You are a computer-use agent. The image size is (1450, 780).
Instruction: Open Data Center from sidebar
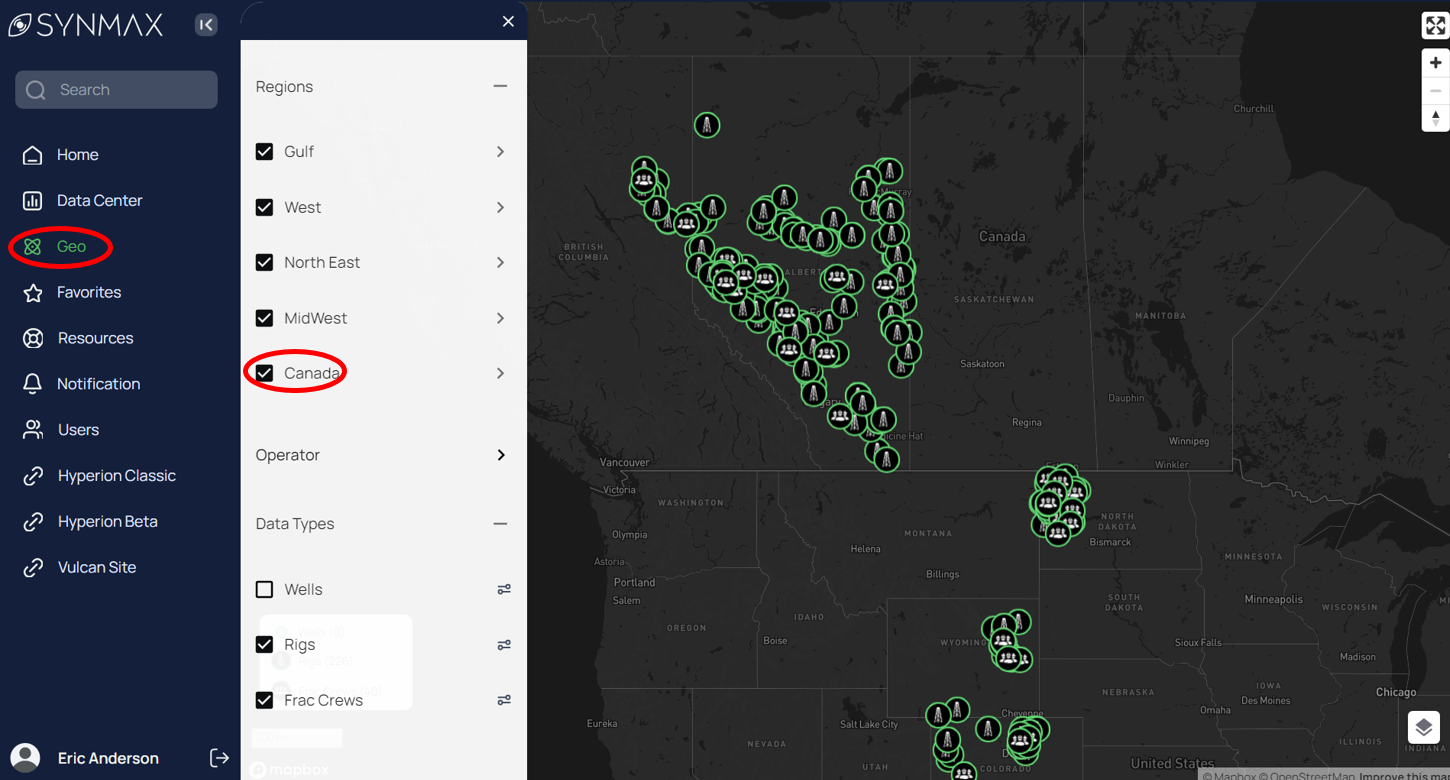pos(99,201)
